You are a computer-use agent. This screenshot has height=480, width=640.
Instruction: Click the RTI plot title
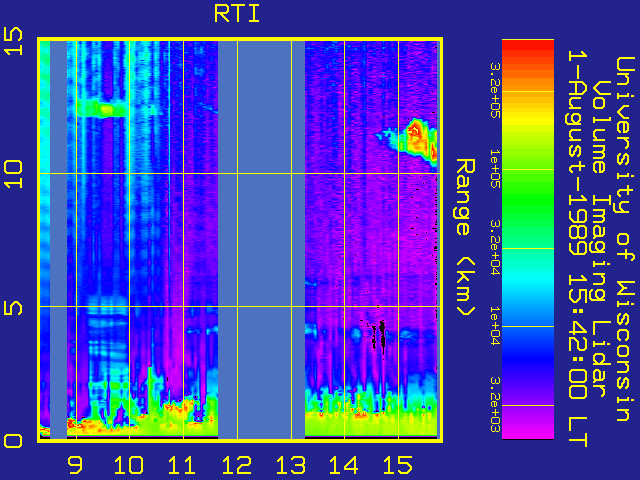point(237,14)
